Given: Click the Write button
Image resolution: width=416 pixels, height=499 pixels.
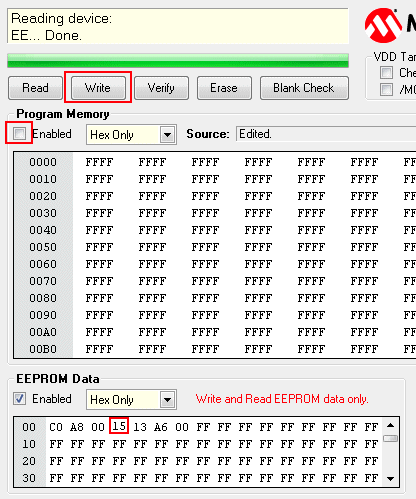Looking at the screenshot, I should point(98,88).
